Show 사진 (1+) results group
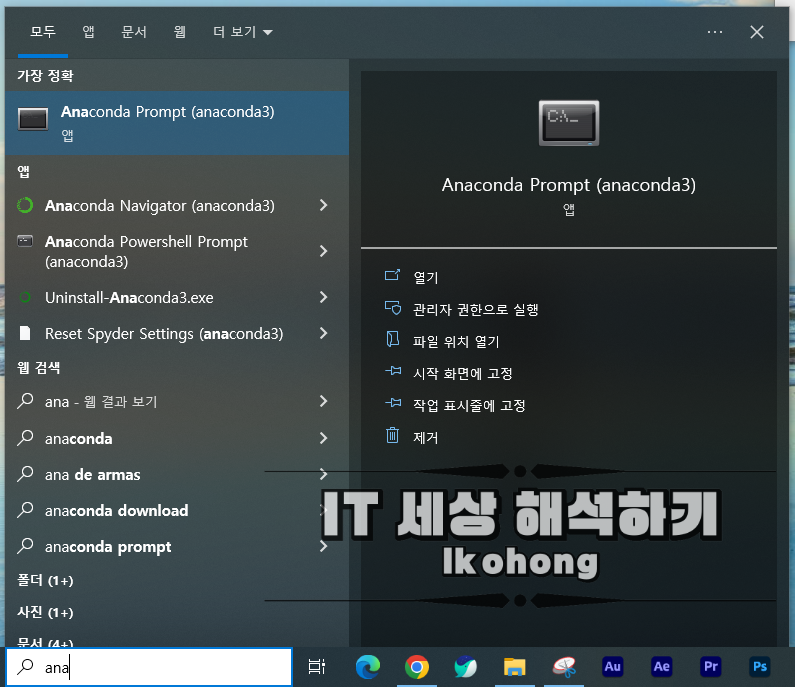This screenshot has height=687, width=795. [46, 612]
